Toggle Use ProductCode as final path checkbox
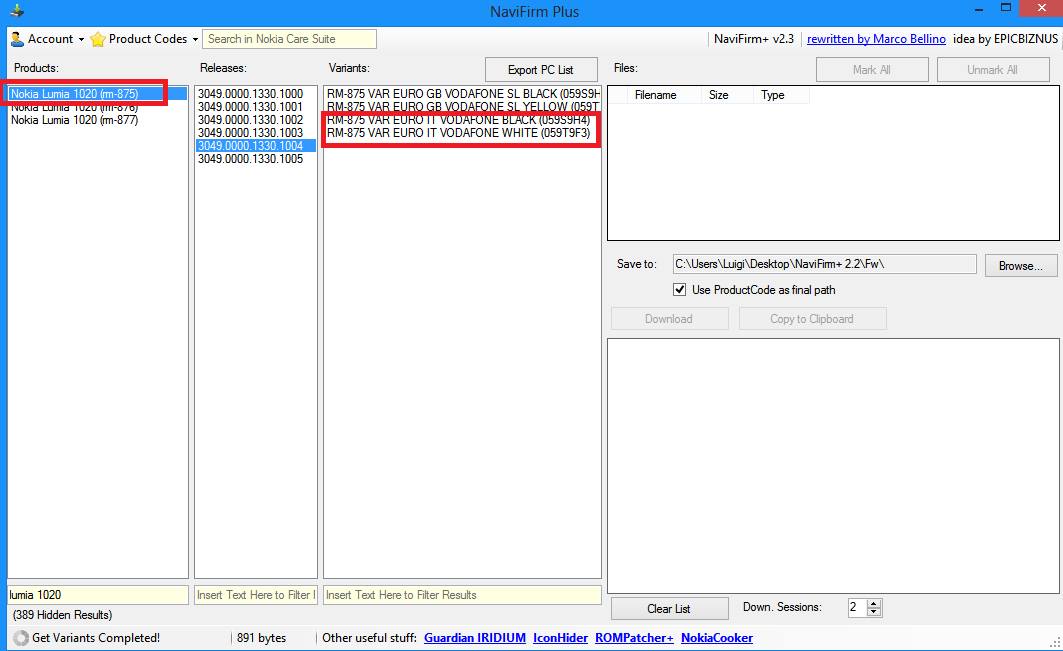The width and height of the screenshot is (1063, 651). click(x=679, y=290)
